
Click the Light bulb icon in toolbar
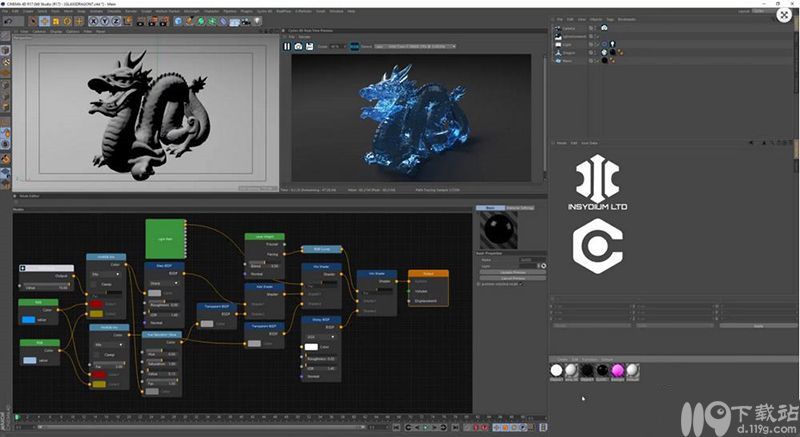[257, 21]
